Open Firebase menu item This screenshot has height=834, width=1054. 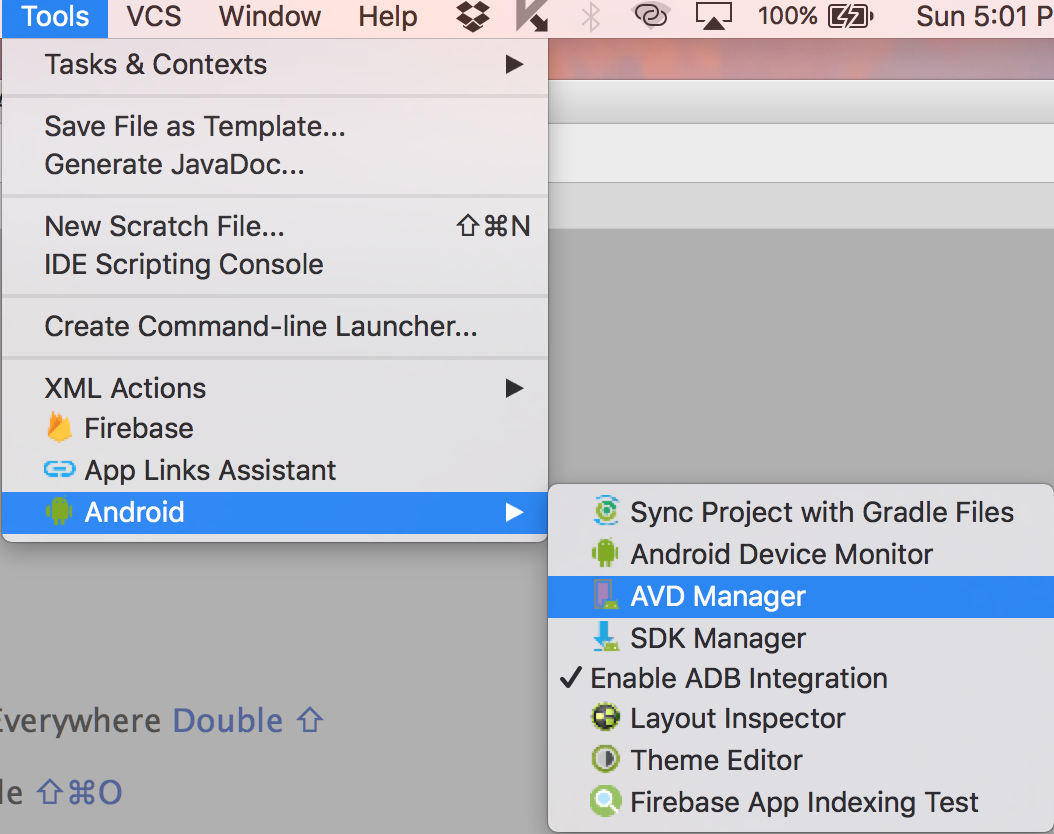[x=275, y=429]
